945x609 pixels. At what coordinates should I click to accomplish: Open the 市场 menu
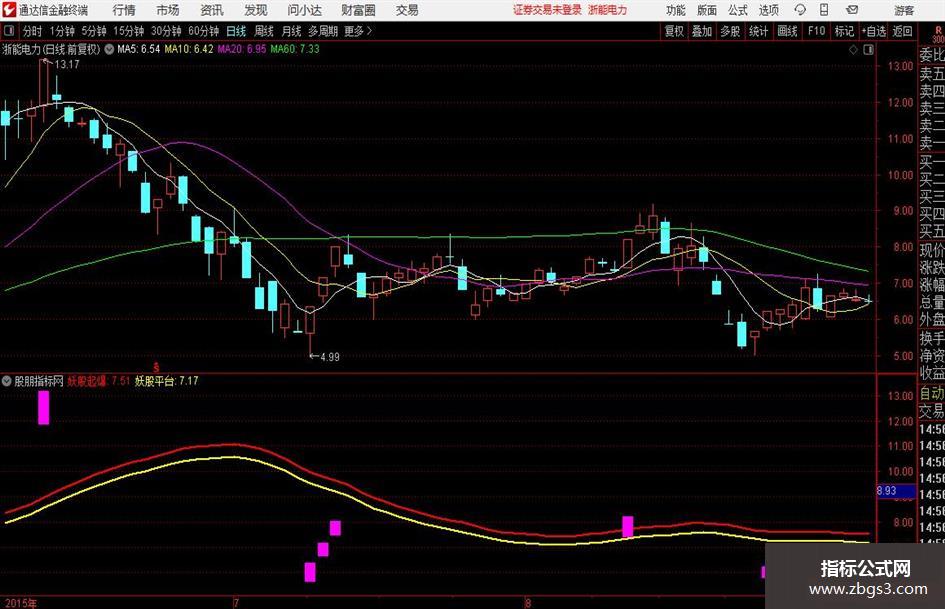click(x=168, y=10)
